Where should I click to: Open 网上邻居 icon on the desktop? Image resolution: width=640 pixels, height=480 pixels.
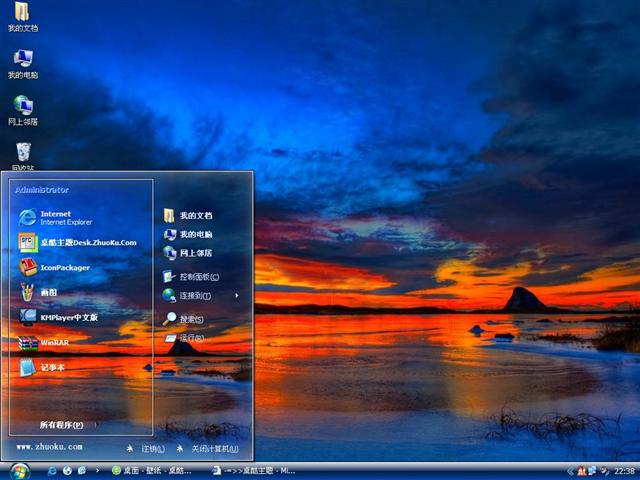(x=22, y=108)
